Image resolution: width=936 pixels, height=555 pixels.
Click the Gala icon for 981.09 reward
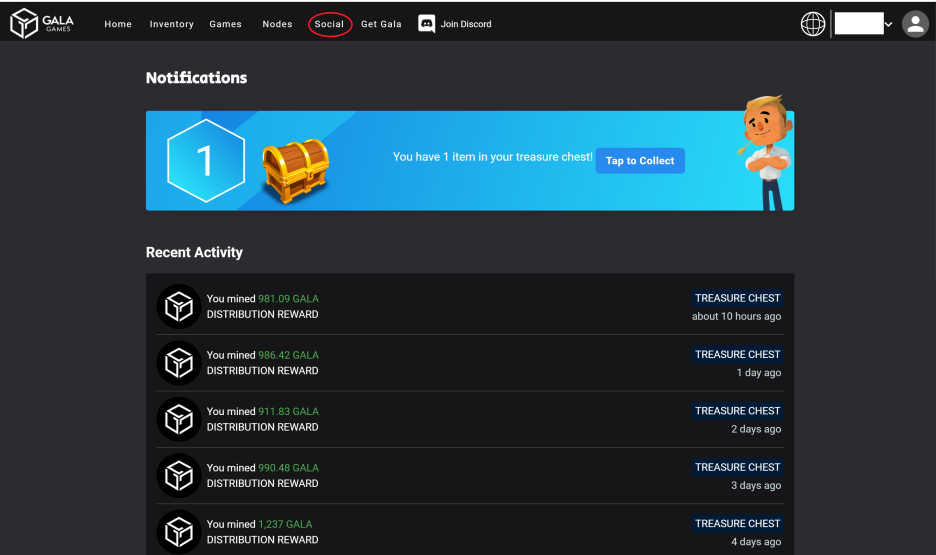pyautogui.click(x=178, y=307)
